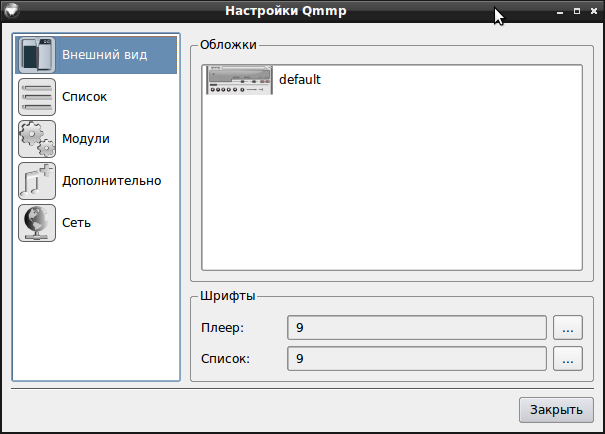
Task: Click the Список playlist icon
Action: (x=37, y=97)
